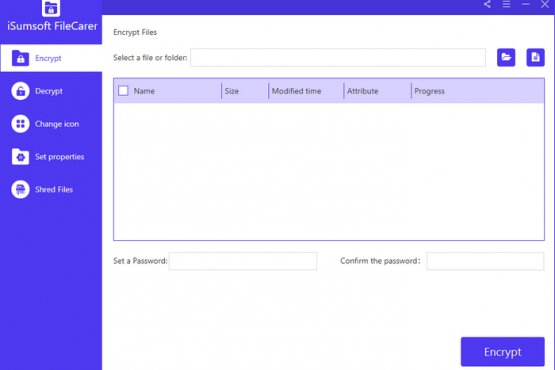This screenshot has height=370, width=555.
Task: Open the add file icon button
Action: click(x=536, y=57)
